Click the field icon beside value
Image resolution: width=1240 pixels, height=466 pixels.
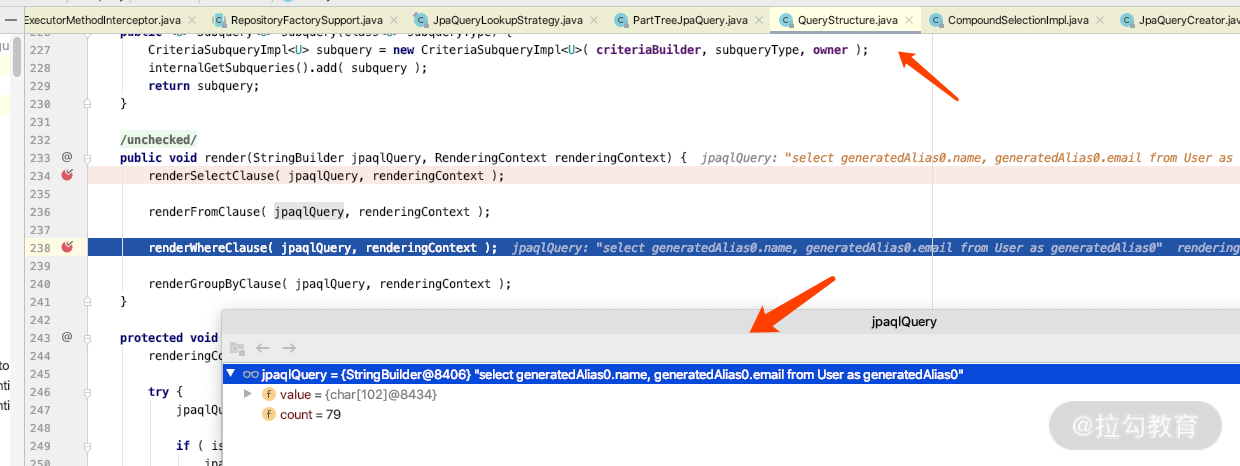[268, 394]
